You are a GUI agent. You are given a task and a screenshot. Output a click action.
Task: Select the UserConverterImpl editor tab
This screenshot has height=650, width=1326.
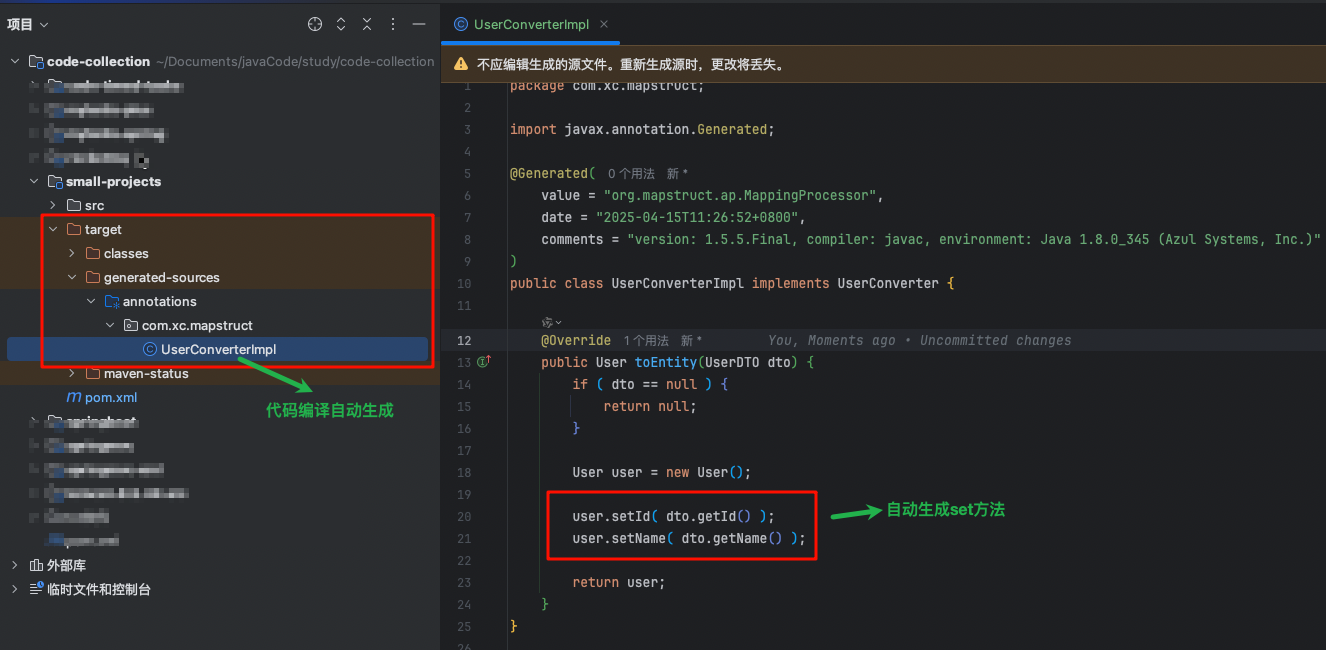click(x=530, y=23)
